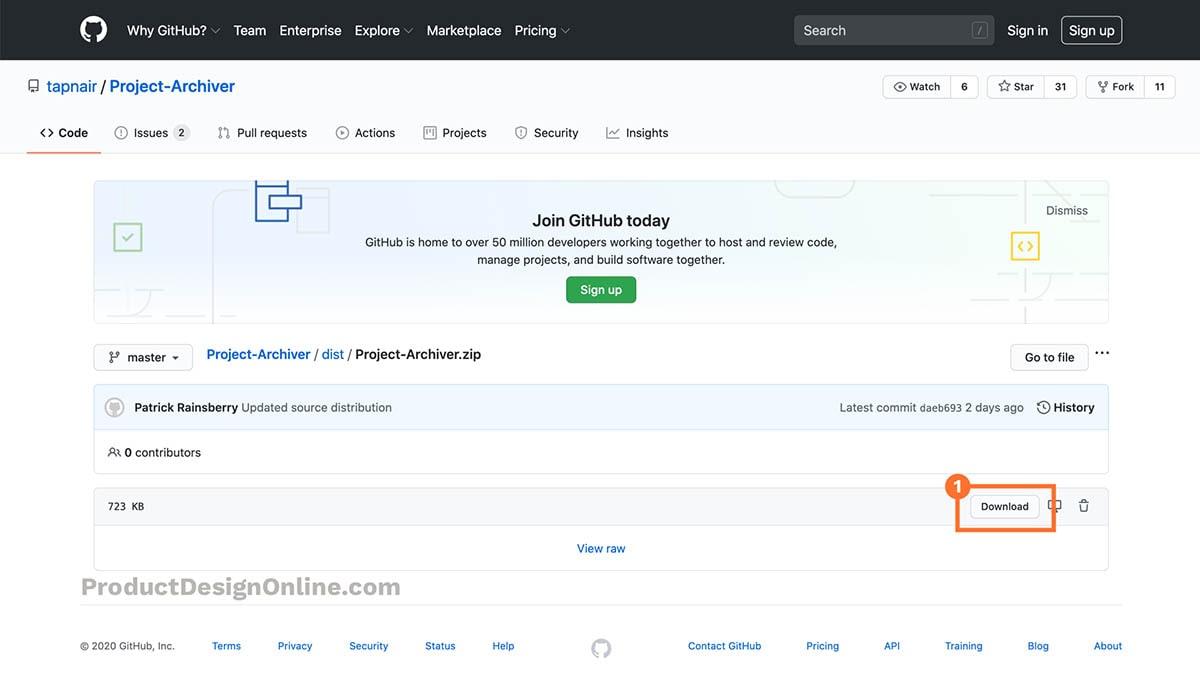Open the Status footer link
This screenshot has width=1200, height=675.
point(440,646)
